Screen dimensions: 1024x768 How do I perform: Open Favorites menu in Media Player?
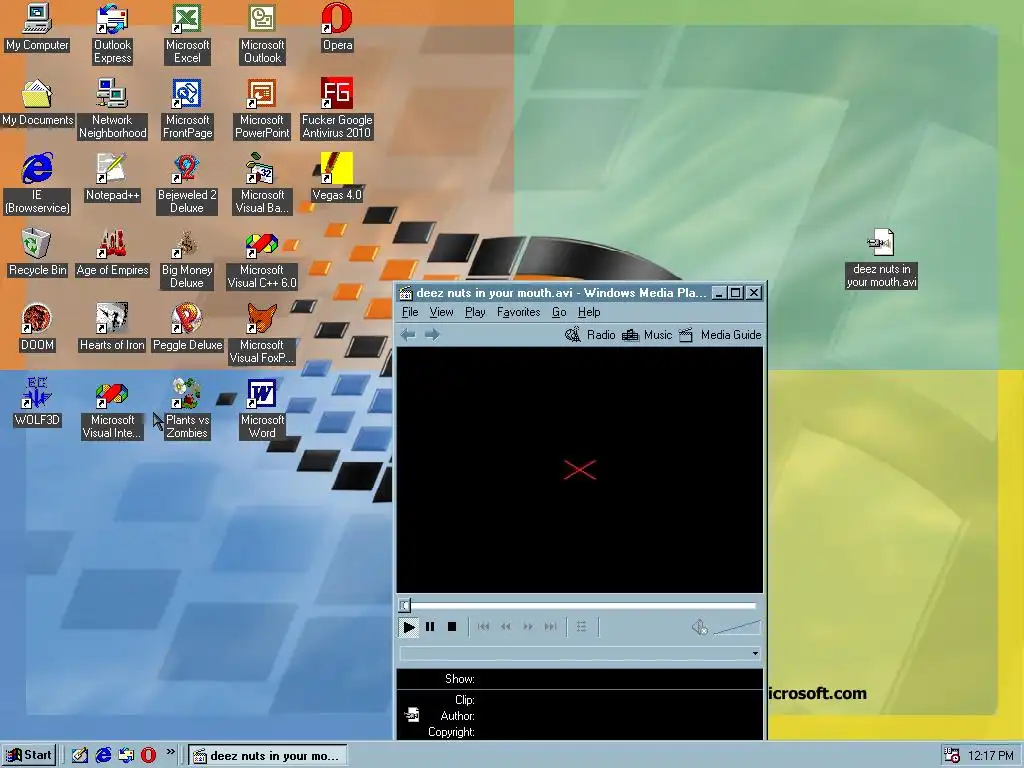click(519, 312)
